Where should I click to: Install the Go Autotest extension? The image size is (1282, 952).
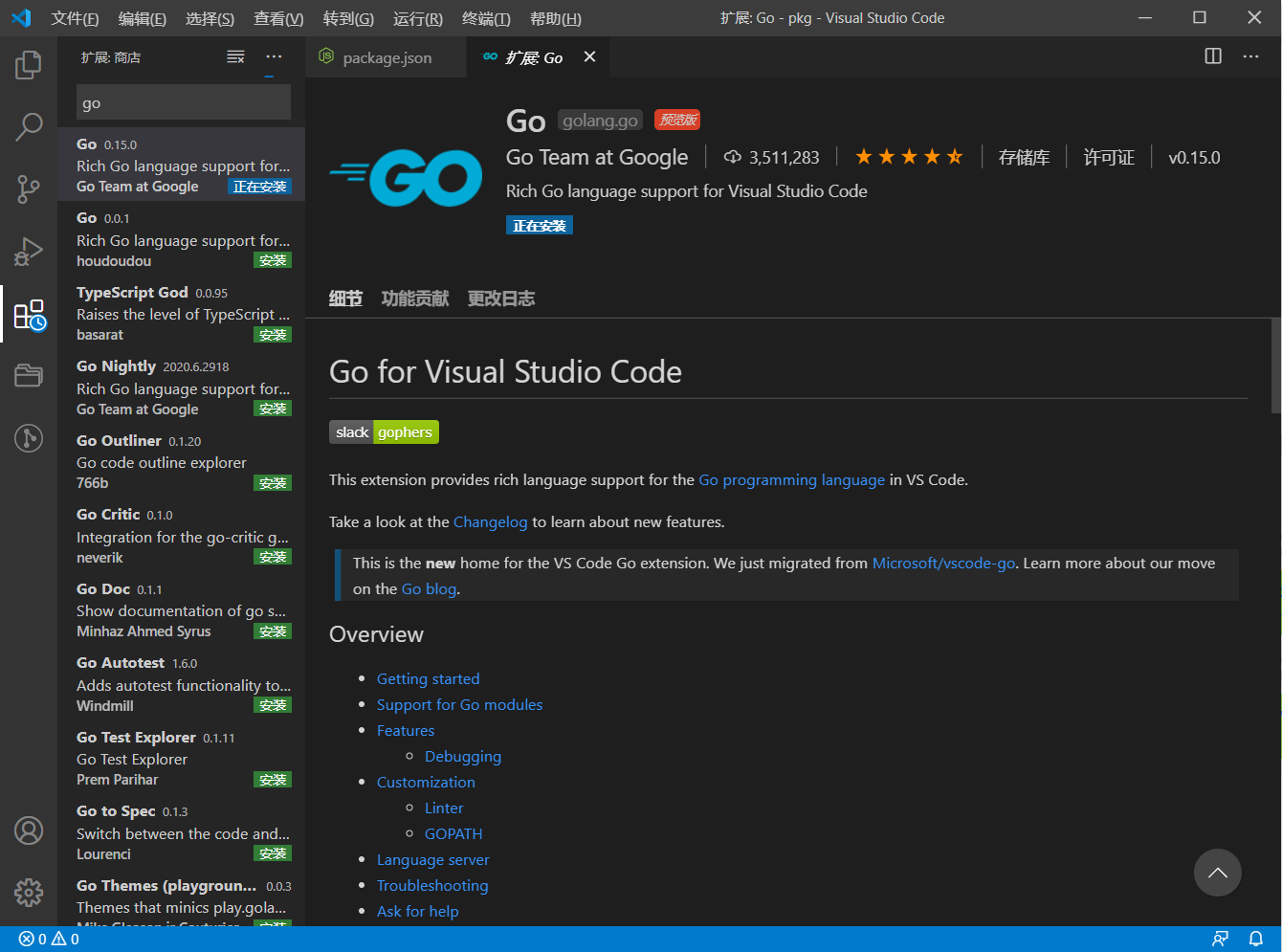point(273,705)
